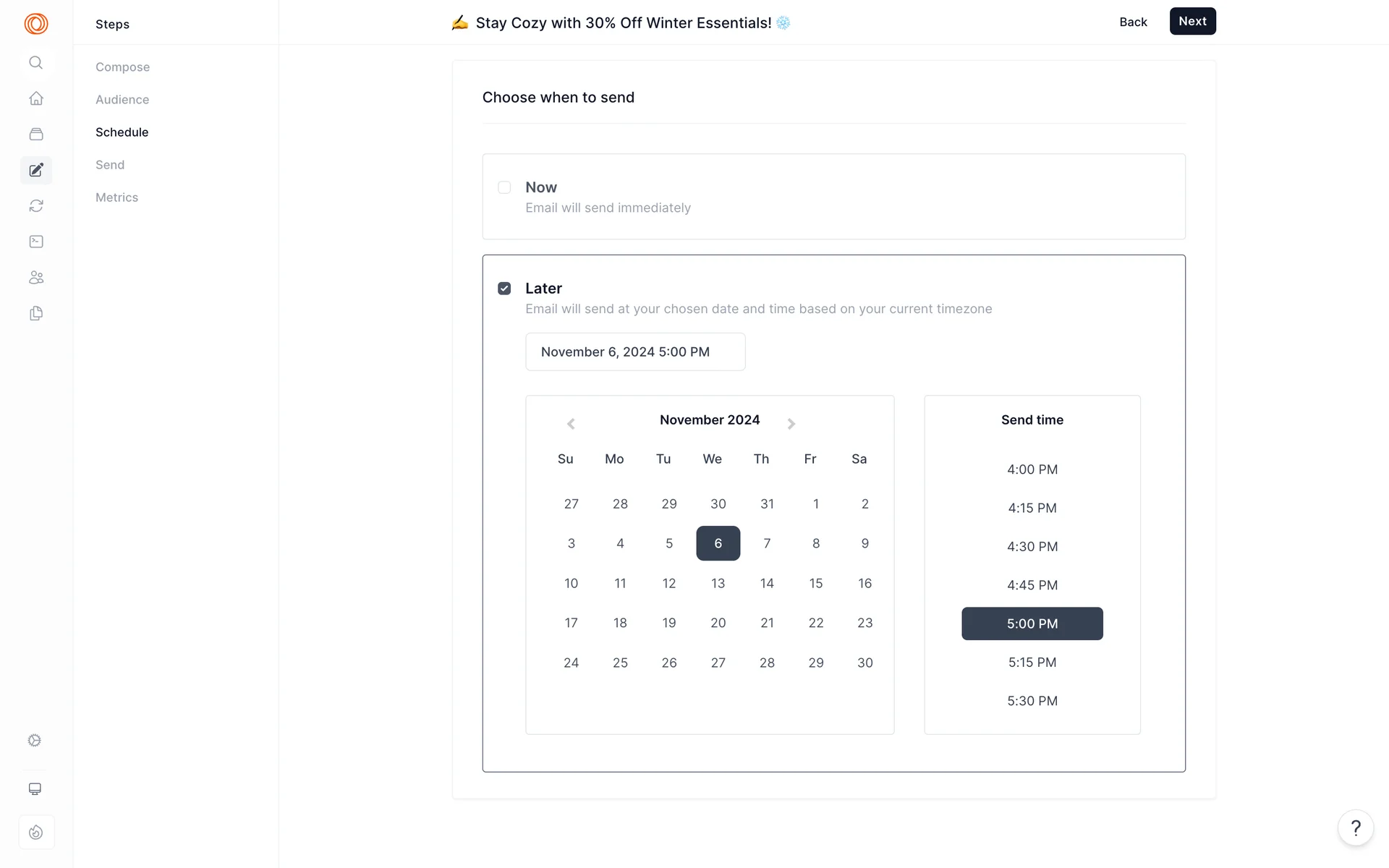This screenshot has width=1389, height=868.
Task: Open the home icon in the sidebar
Action: [36, 98]
